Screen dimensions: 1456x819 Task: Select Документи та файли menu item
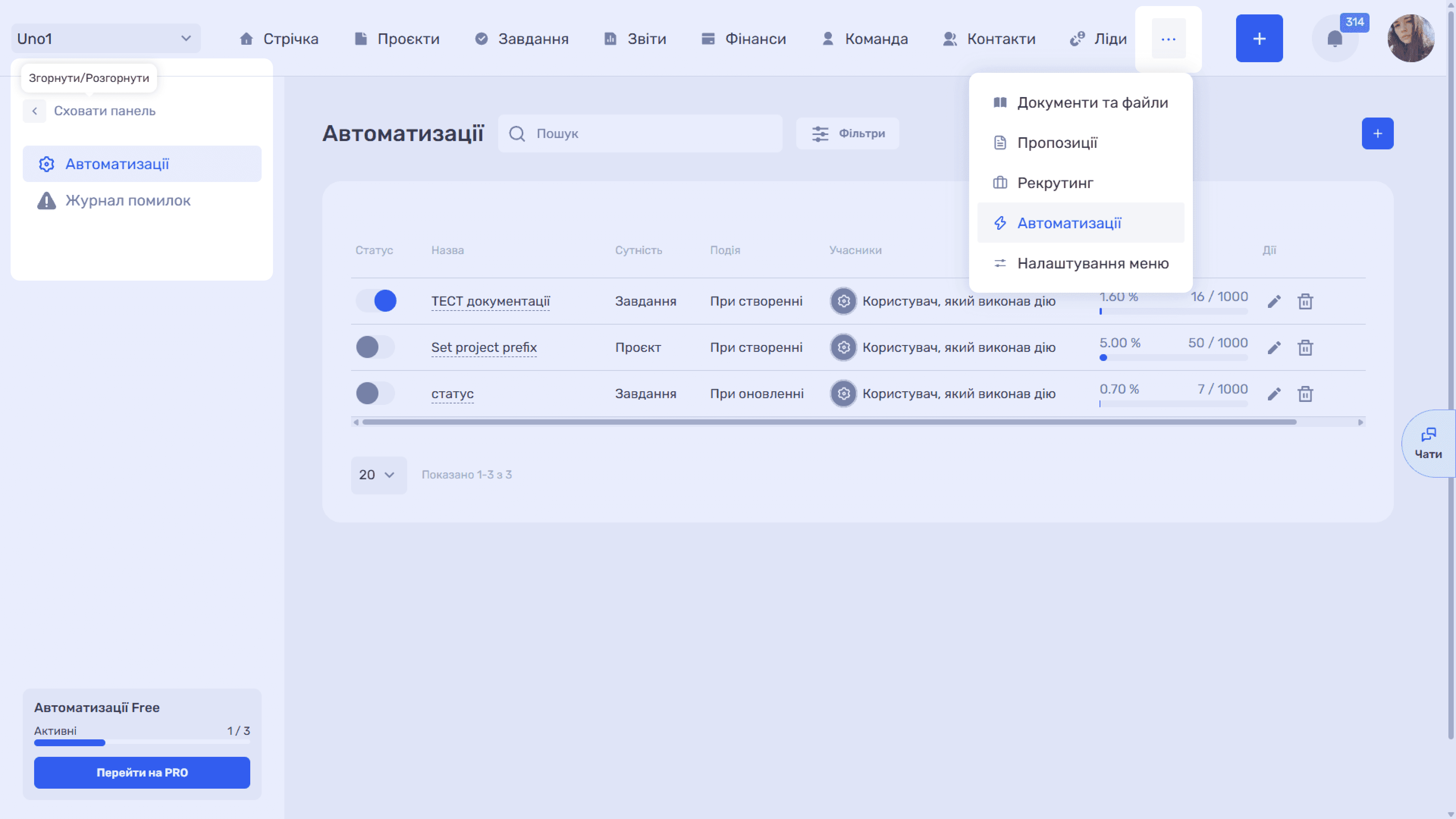coord(1081,102)
